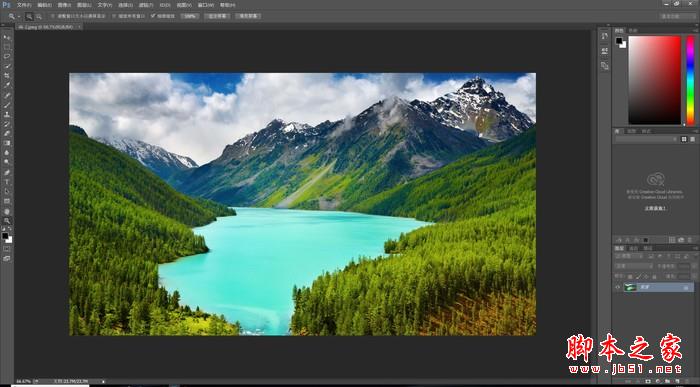Enable Zoom All Windows checkbox
Image resolution: width=700 pixels, height=387 pixels.
coord(113,16)
